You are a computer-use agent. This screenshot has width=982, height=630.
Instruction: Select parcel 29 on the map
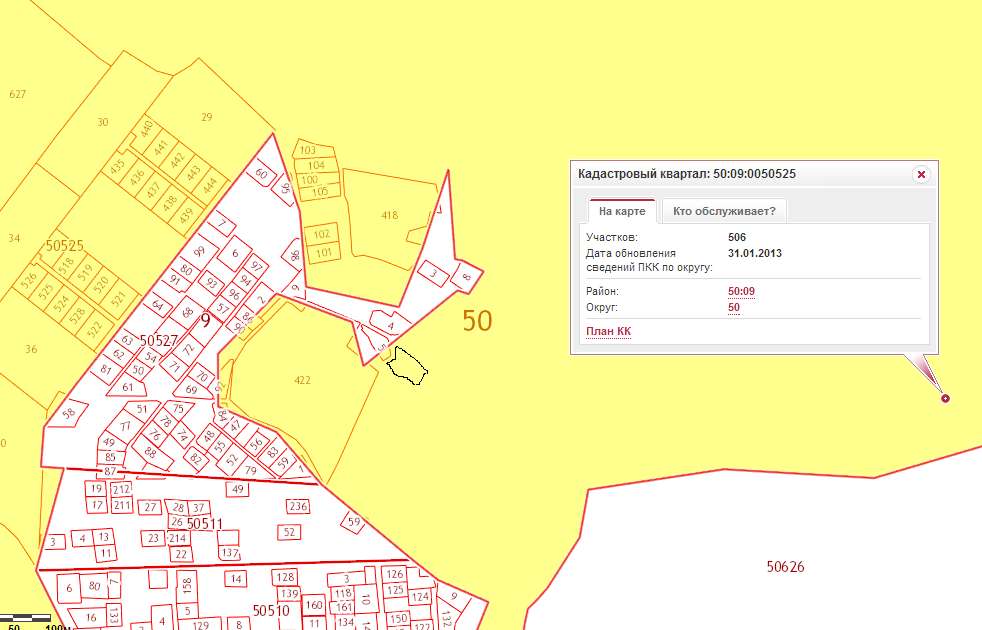207,118
